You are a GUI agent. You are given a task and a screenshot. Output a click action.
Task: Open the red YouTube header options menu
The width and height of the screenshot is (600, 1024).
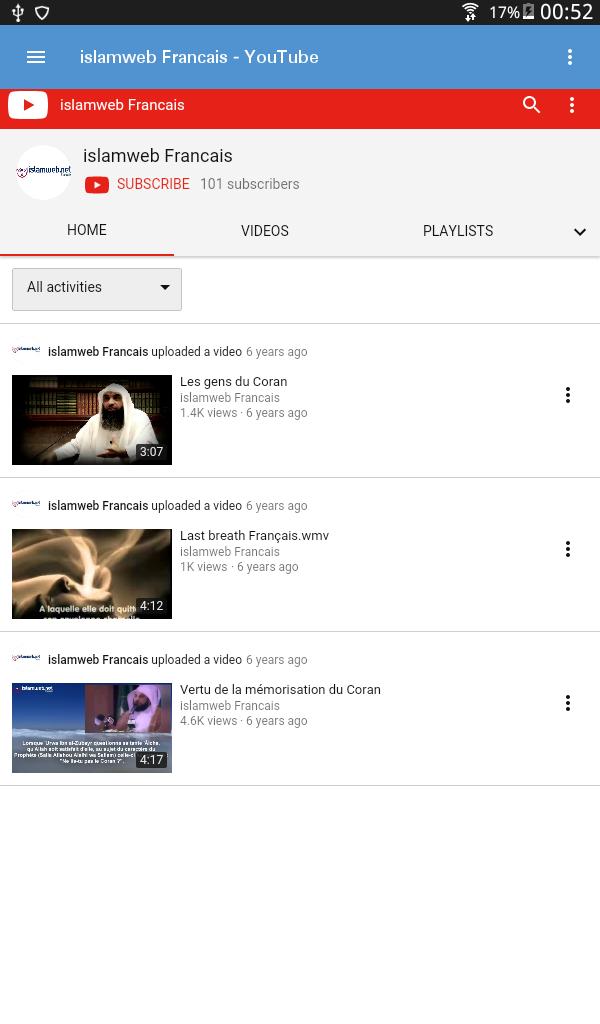click(x=572, y=105)
